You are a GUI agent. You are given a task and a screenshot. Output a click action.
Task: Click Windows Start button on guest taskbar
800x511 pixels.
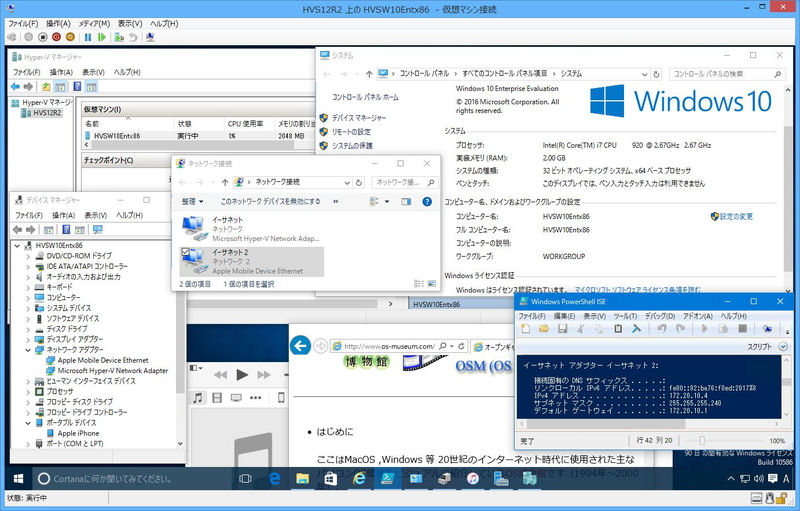point(18,478)
